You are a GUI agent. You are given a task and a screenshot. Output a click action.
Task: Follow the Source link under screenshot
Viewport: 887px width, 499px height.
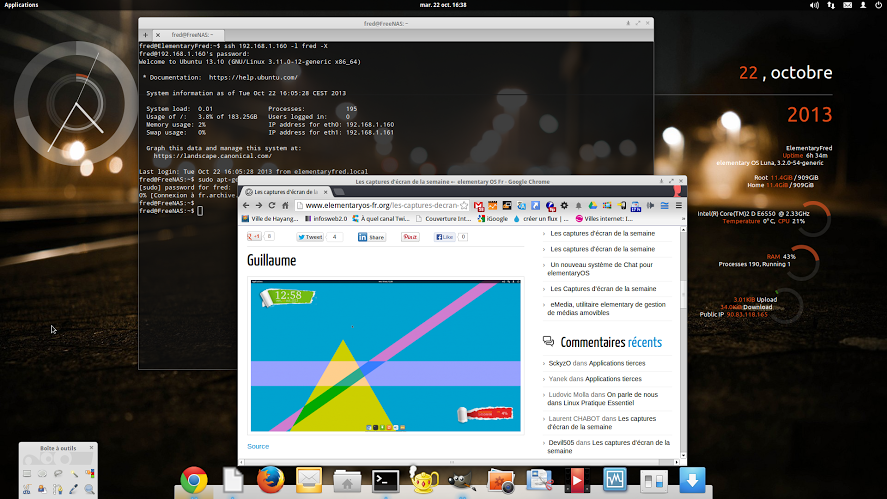tap(258, 446)
